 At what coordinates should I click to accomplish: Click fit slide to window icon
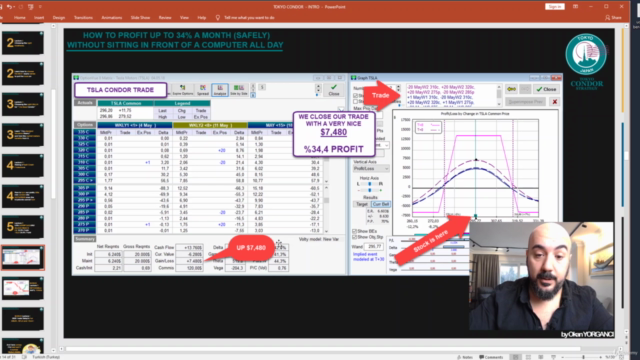pyautogui.click(x=622, y=357)
